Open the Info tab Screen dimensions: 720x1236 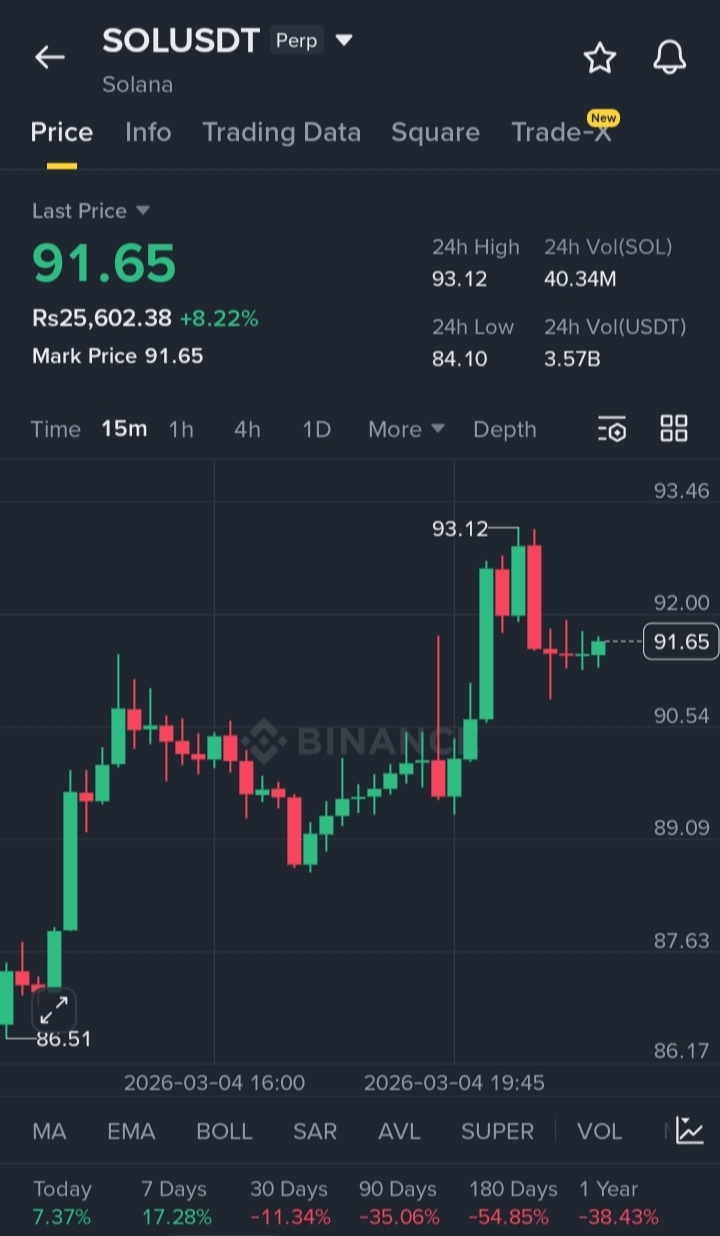point(148,132)
